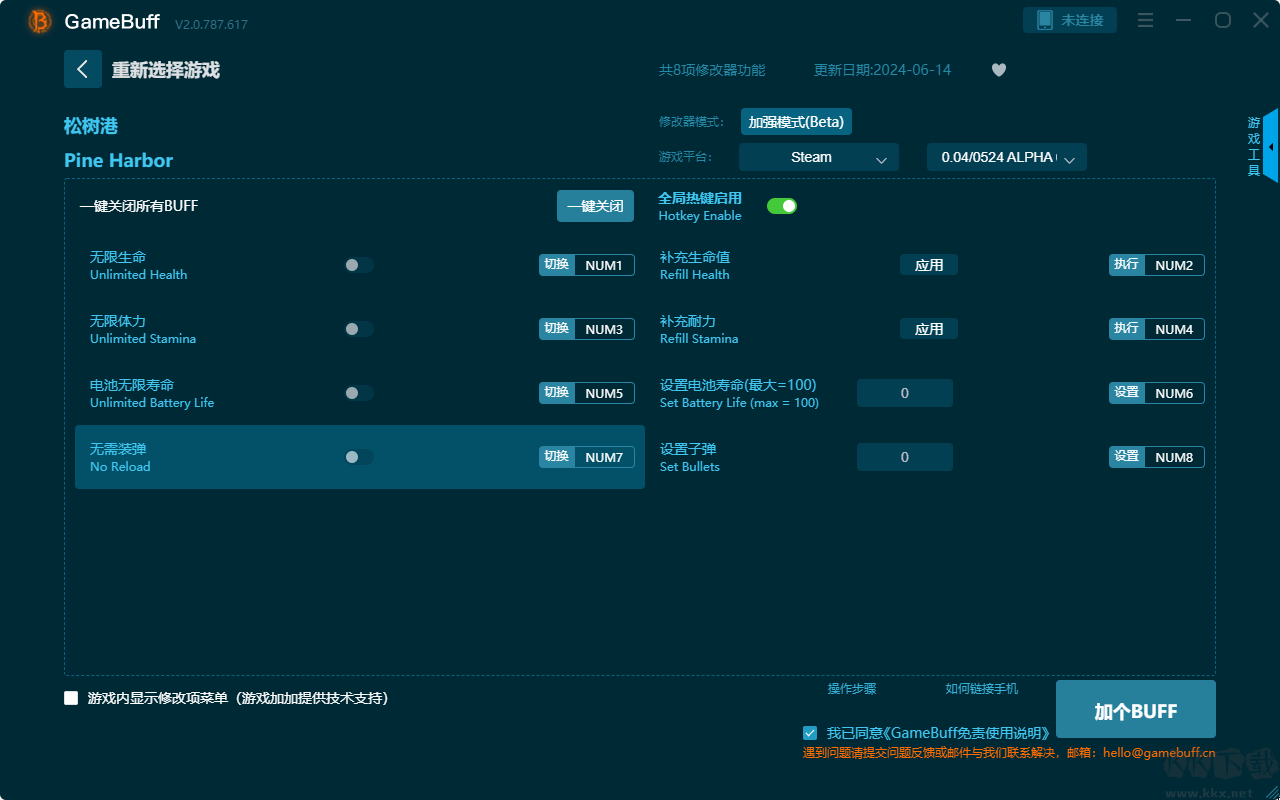Click the 加强模式(Beta) mode button

tap(796, 122)
